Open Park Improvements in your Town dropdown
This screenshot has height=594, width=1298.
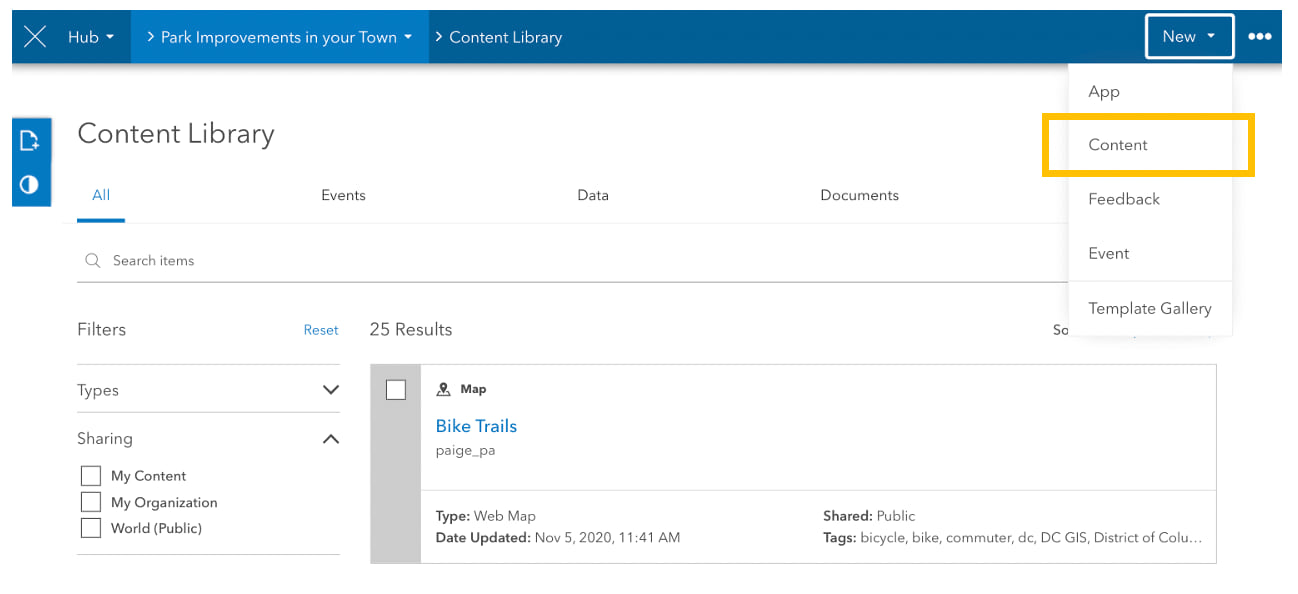[x=279, y=37]
